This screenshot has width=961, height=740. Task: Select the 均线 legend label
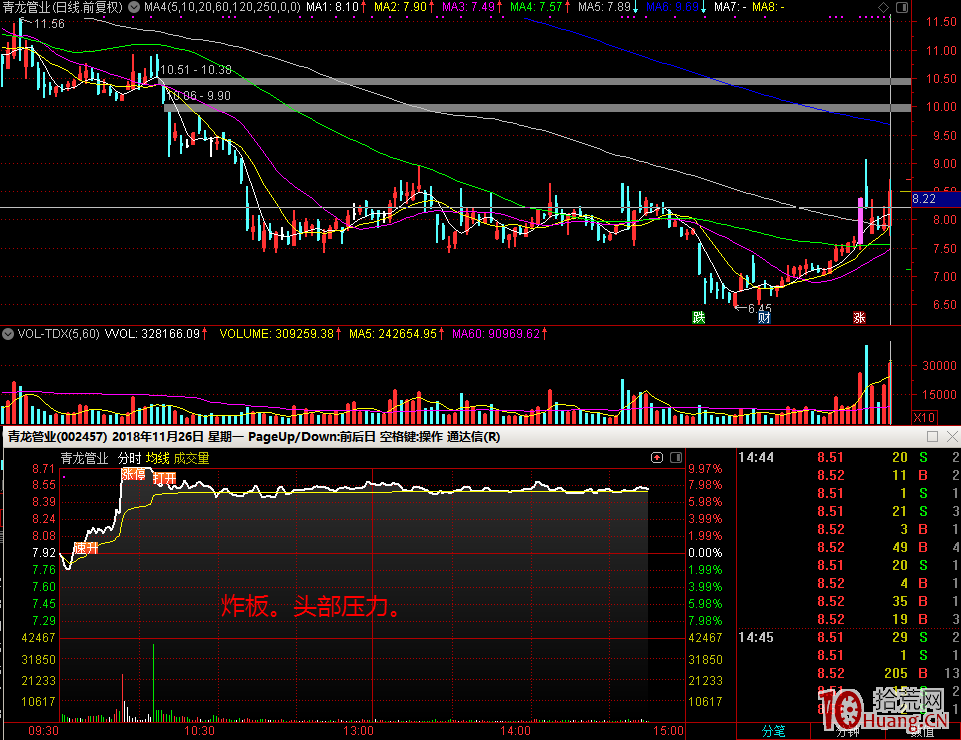pyautogui.click(x=157, y=458)
